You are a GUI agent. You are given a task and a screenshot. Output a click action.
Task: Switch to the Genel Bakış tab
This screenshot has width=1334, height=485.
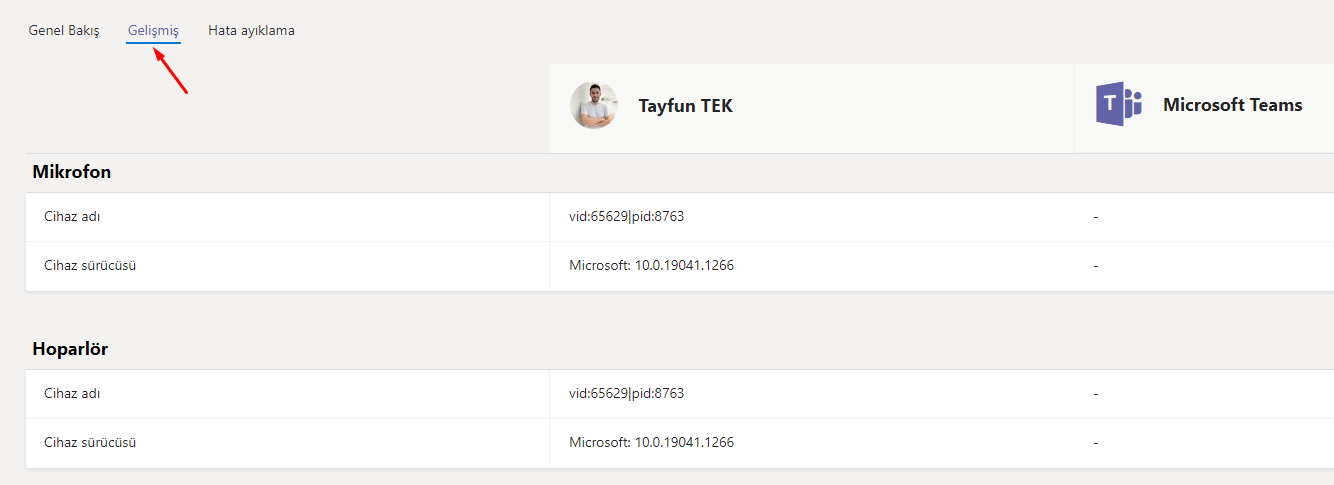tap(64, 31)
